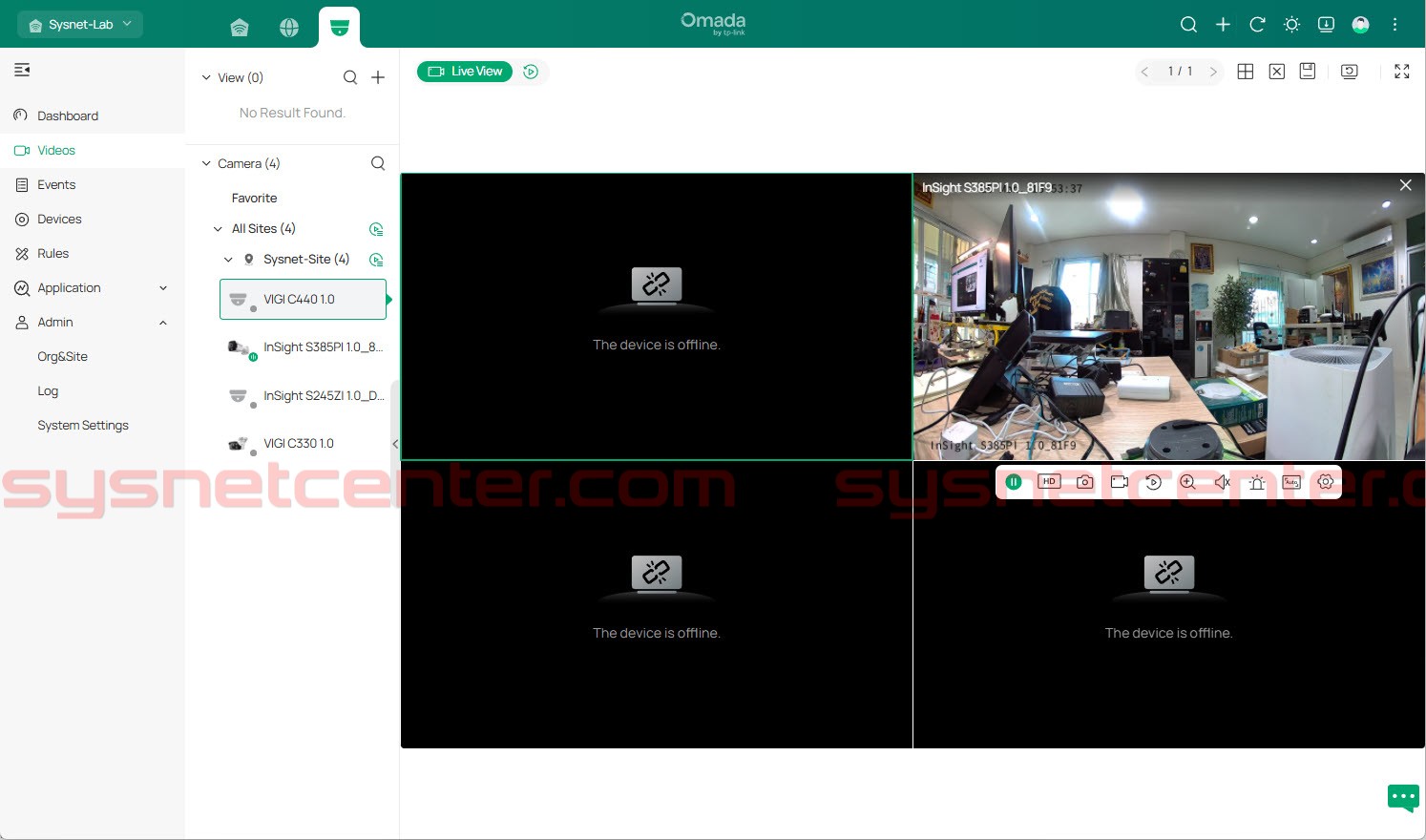Click the refresh icon in the top header
This screenshot has width=1426, height=840.
pos(1257,25)
